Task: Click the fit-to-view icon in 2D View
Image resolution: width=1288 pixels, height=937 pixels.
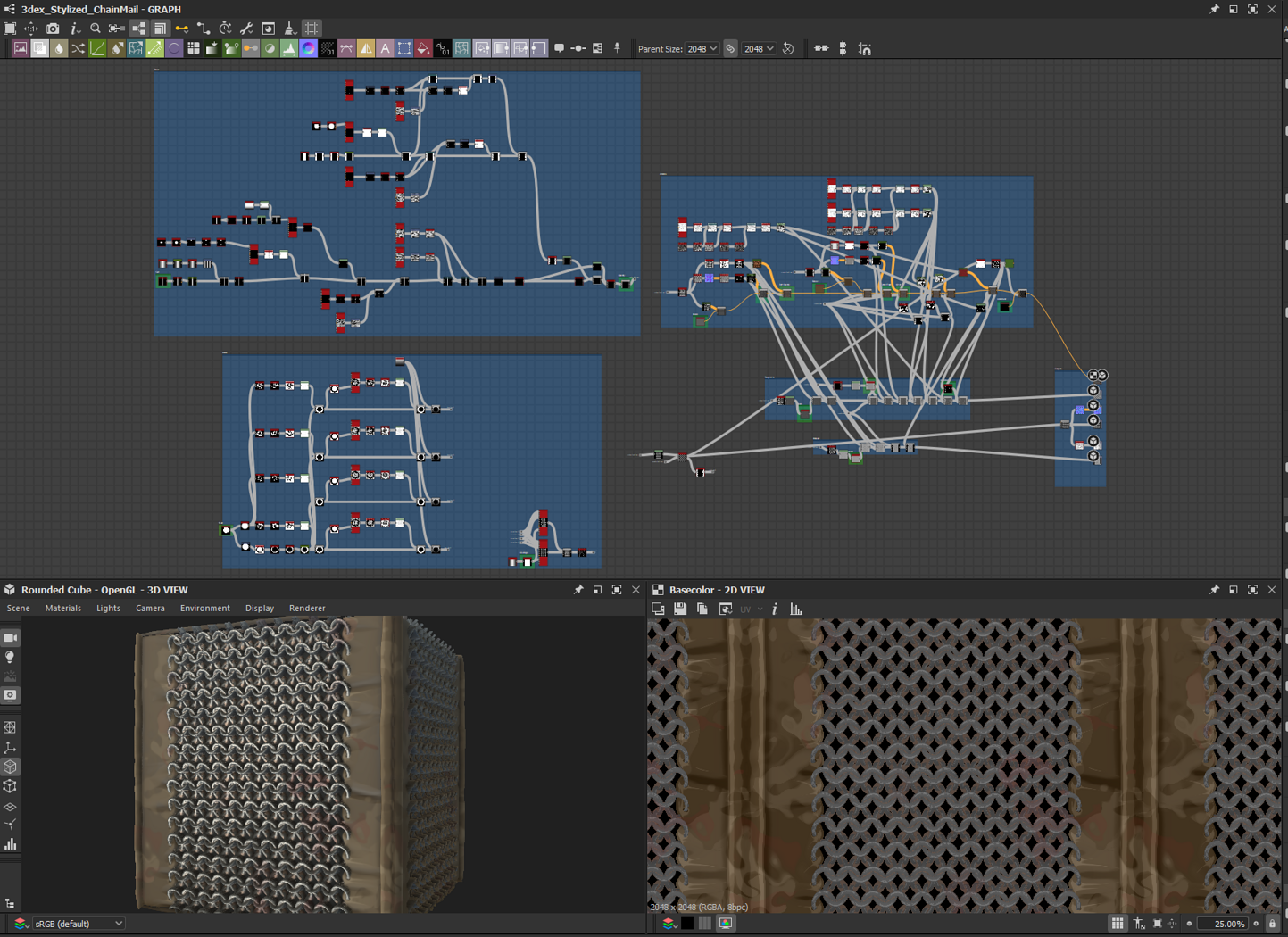Action: 1158,924
